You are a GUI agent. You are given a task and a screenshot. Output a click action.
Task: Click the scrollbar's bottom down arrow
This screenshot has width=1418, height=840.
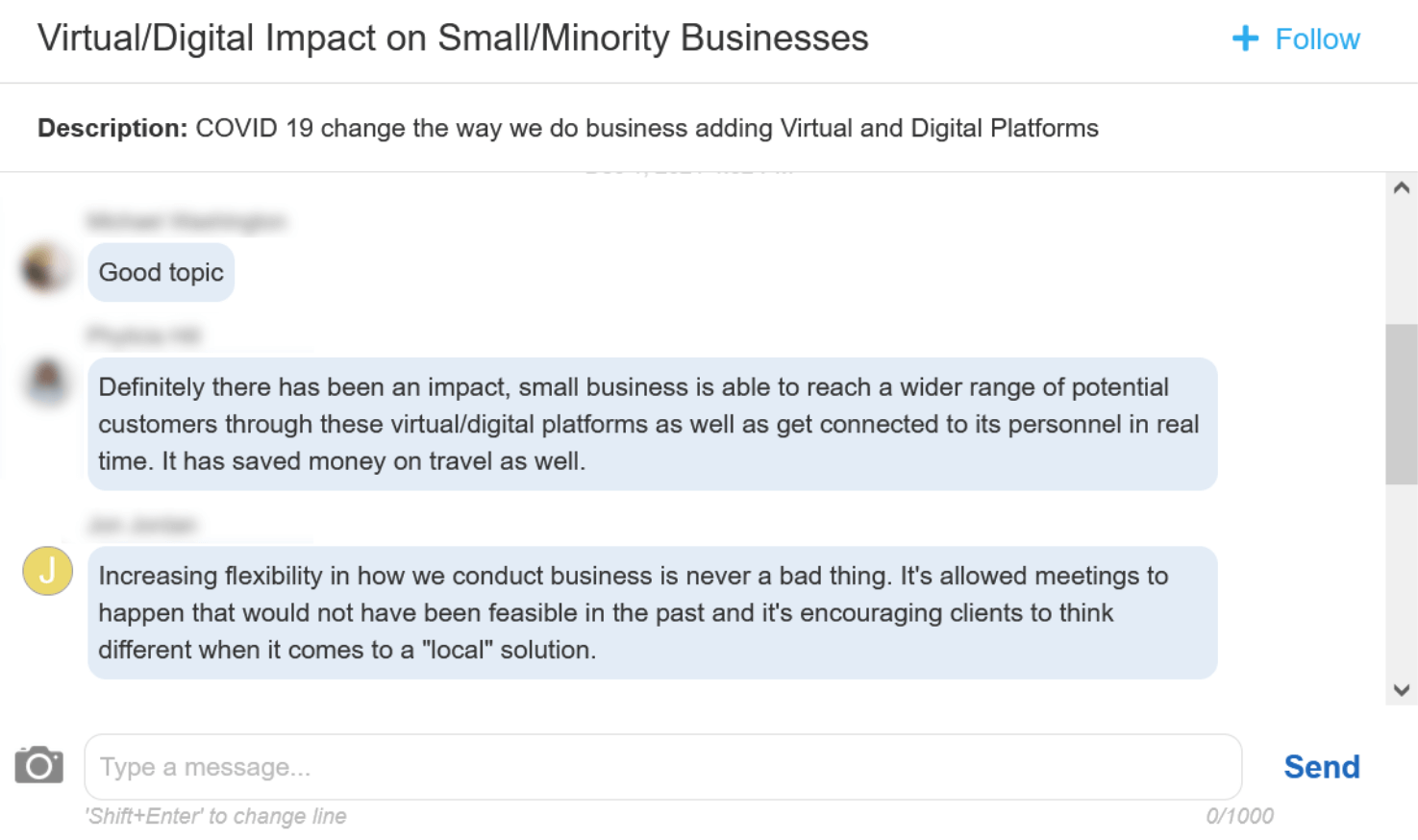(1401, 690)
